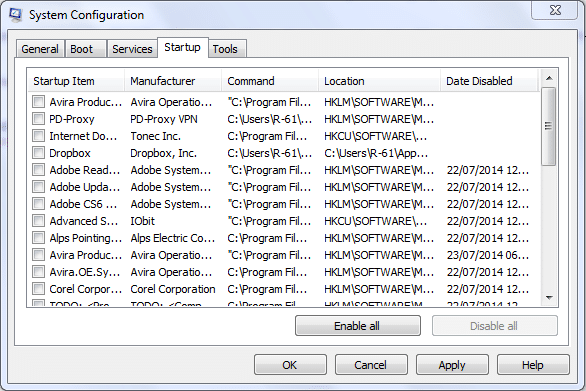Click the Alps Electric Co... manufacturer cell
Image resolution: width=586 pixels, height=391 pixels.
point(173,238)
